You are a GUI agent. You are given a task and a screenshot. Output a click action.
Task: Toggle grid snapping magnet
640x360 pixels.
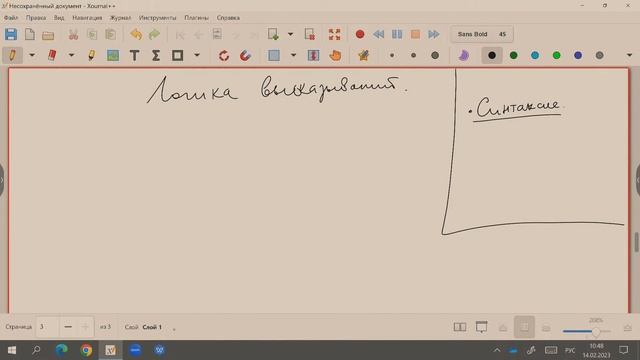tap(245, 55)
